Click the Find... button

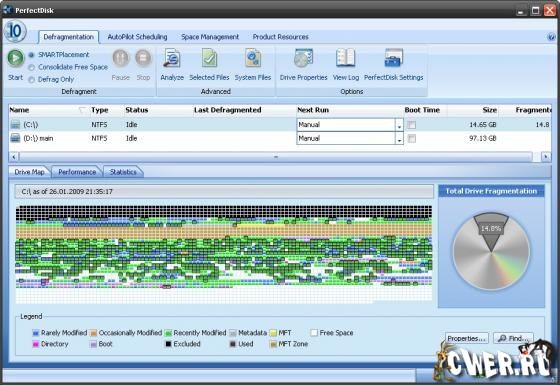pyautogui.click(x=513, y=338)
